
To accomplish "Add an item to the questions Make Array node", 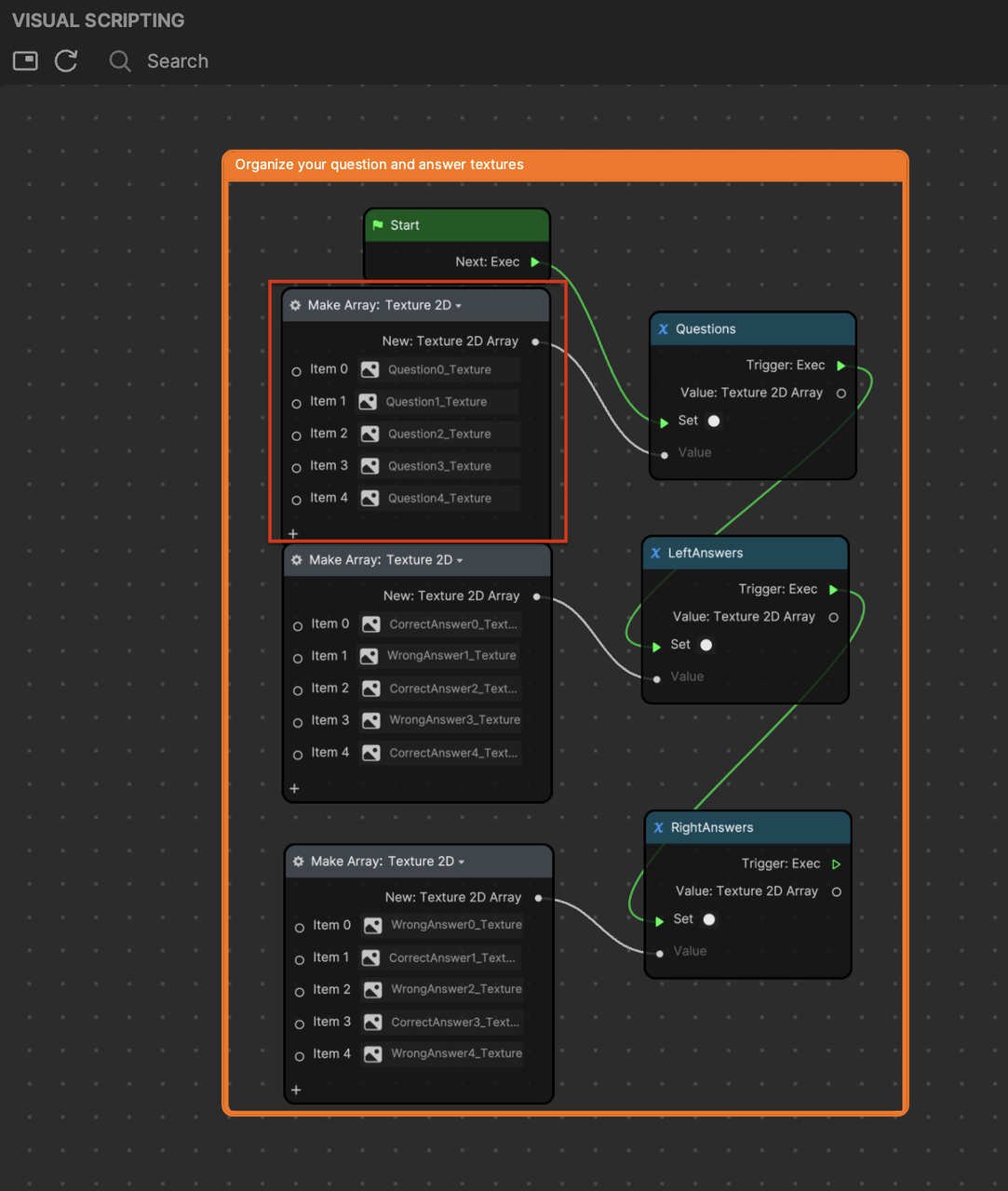I will (293, 533).
